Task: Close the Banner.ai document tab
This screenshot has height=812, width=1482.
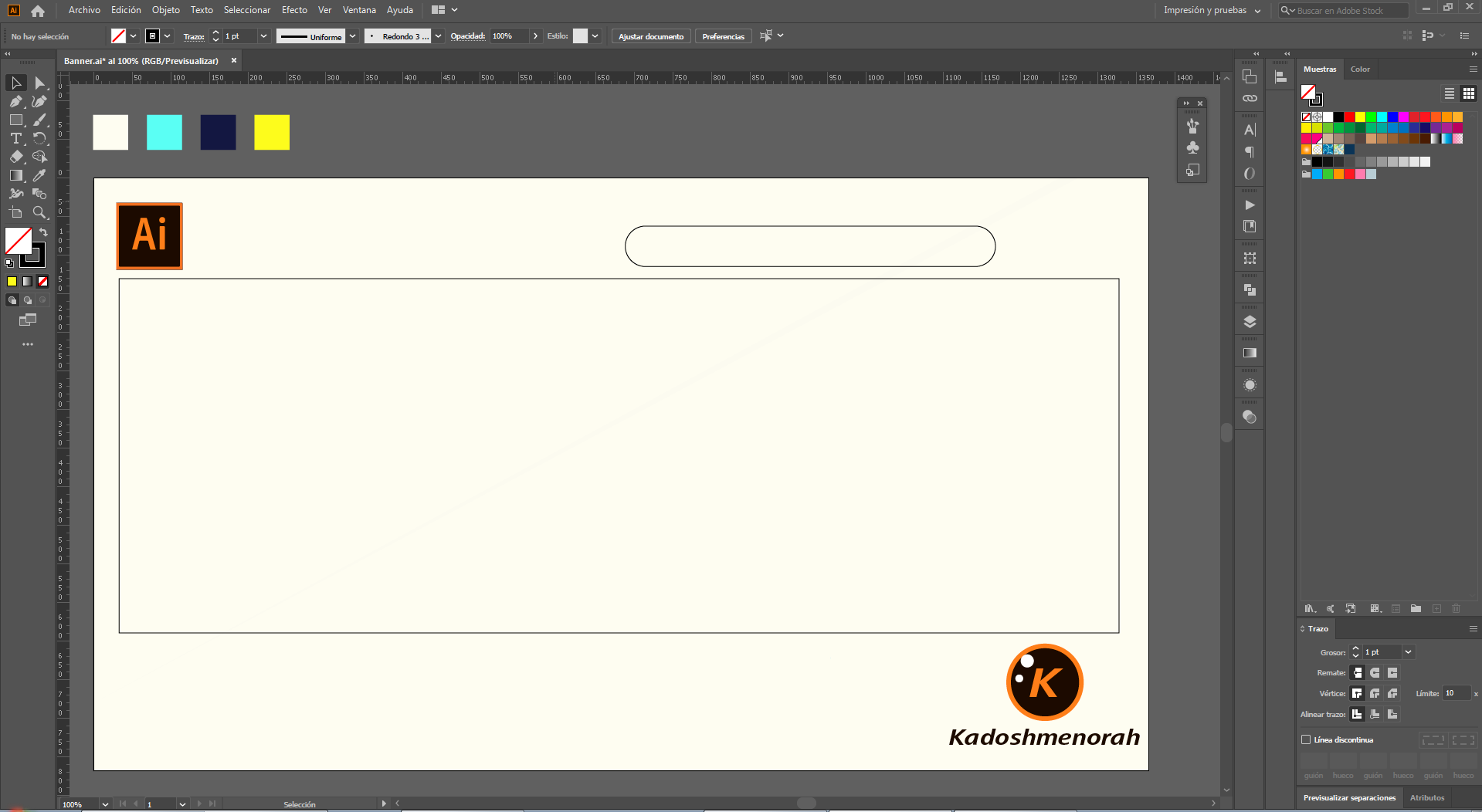Action: pyautogui.click(x=234, y=60)
